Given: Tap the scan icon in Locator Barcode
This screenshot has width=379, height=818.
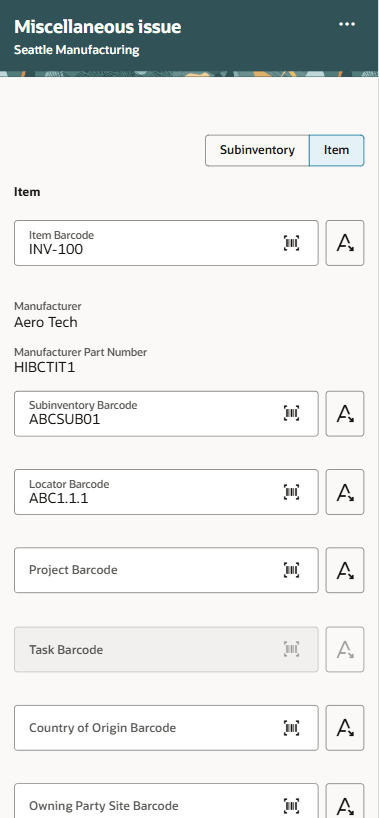Looking at the screenshot, I should (x=291, y=492).
